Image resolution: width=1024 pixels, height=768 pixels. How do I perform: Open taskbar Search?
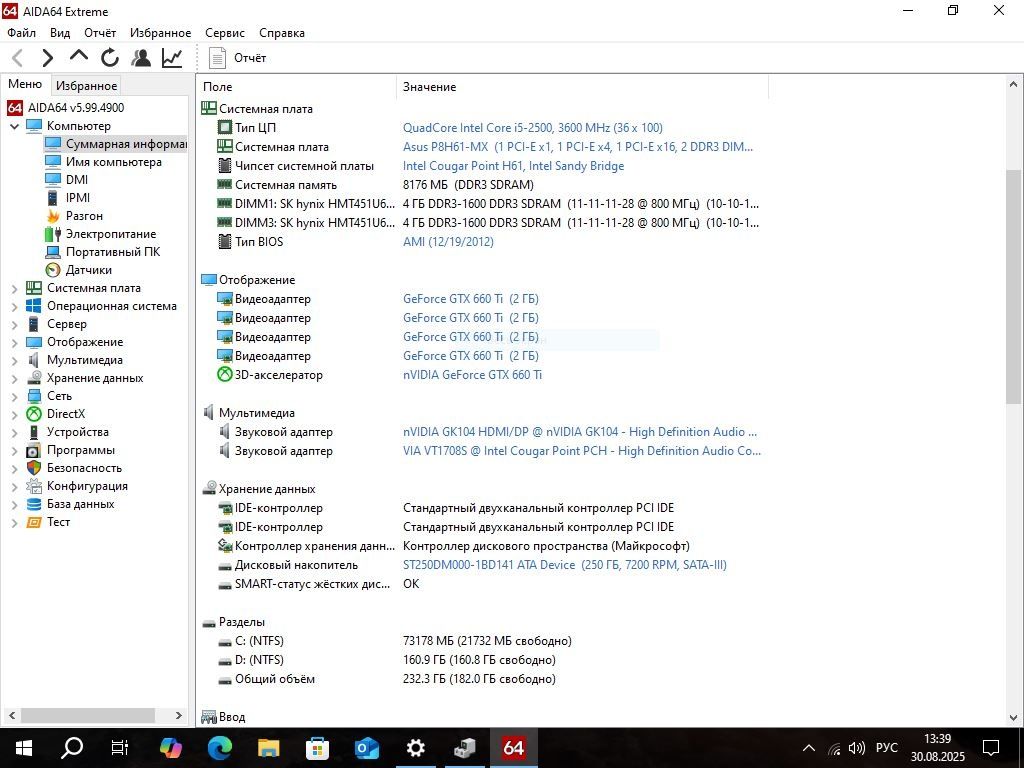tap(72, 748)
